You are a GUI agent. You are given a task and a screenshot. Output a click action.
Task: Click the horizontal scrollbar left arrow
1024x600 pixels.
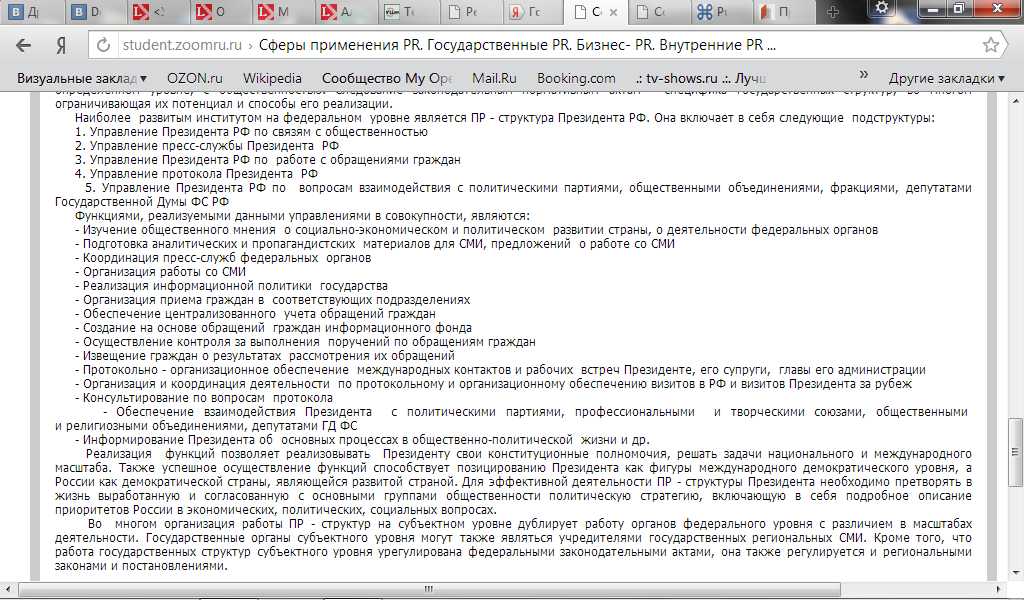pos(7,589)
